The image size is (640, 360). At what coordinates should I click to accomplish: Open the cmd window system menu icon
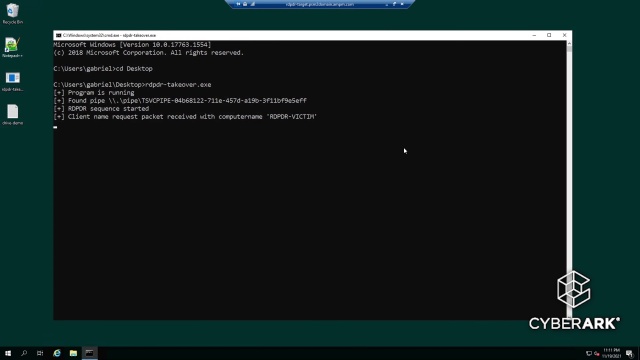pos(58,36)
